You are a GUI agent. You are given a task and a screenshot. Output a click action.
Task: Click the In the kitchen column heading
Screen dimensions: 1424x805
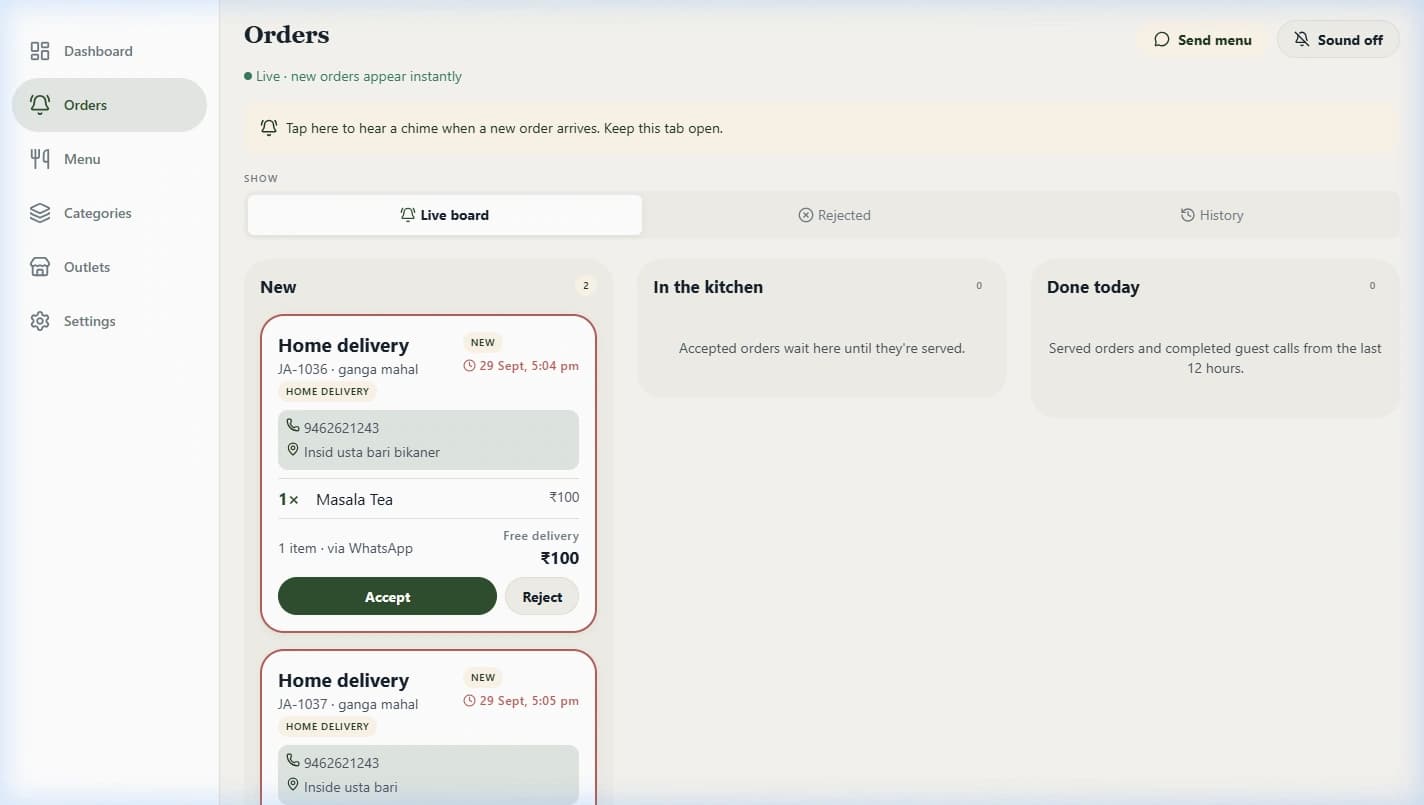coord(708,287)
